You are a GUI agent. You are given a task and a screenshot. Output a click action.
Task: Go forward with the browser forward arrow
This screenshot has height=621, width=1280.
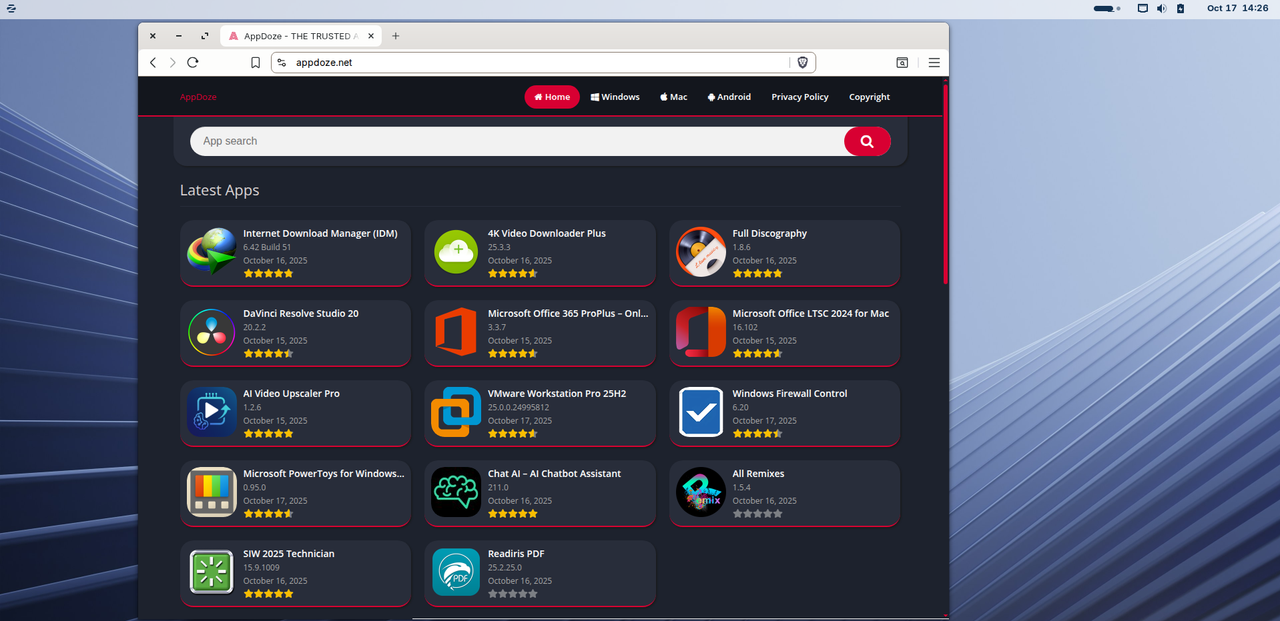172,62
